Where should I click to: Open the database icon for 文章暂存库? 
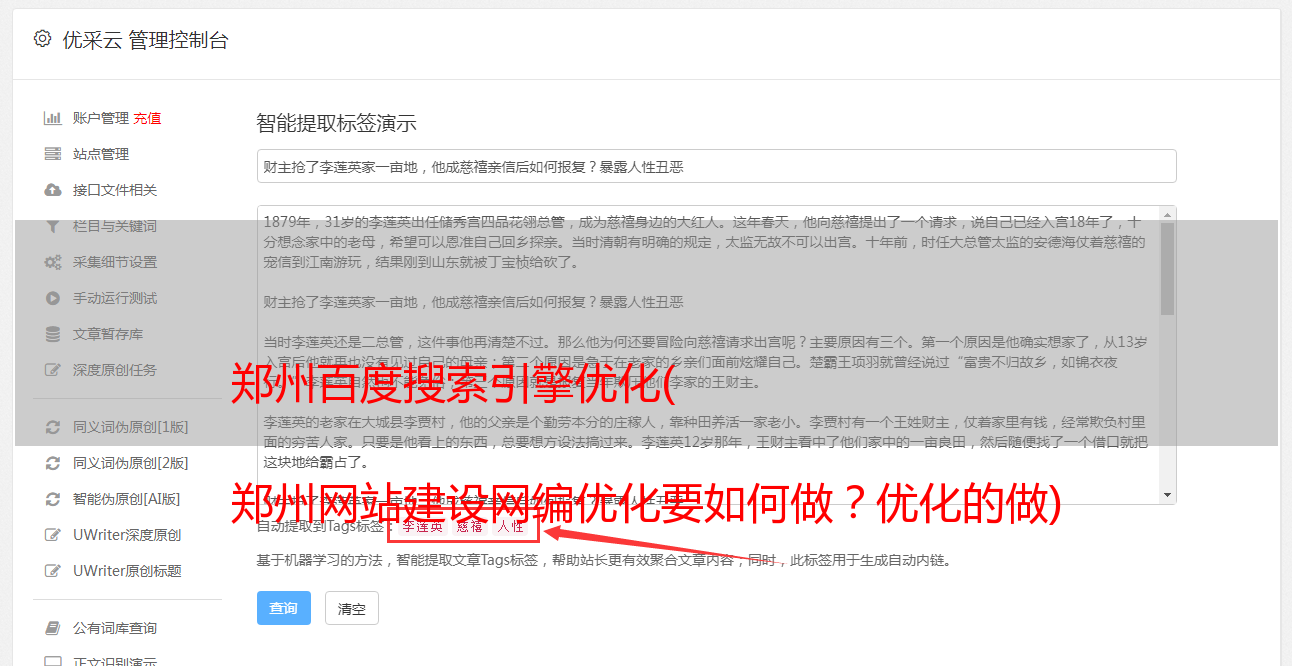coord(53,334)
